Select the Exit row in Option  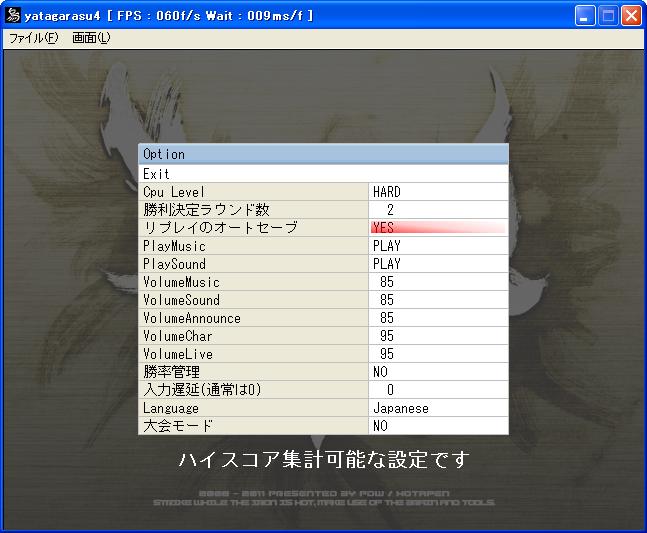[323, 174]
